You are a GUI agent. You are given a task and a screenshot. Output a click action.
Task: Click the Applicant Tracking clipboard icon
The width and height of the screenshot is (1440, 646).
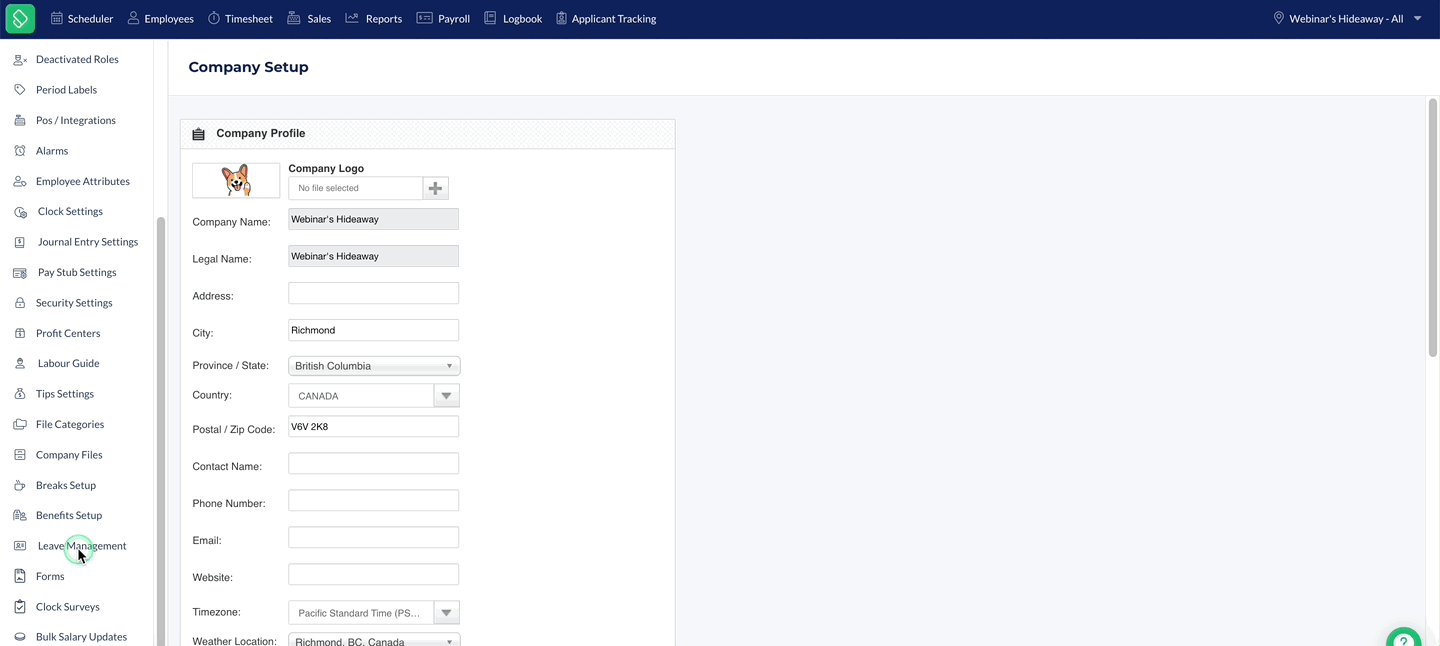(561, 18)
